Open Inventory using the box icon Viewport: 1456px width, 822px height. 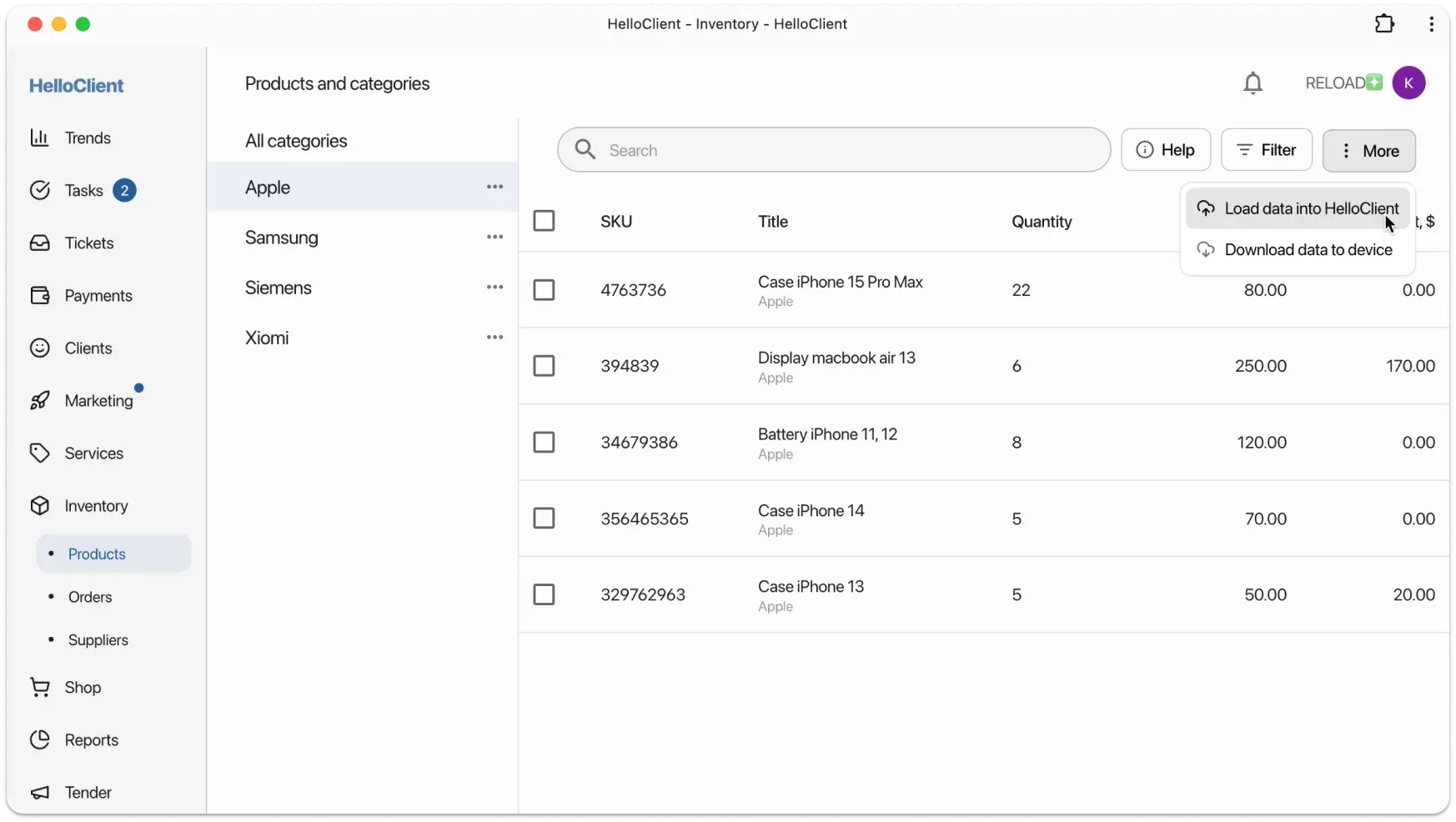point(40,505)
